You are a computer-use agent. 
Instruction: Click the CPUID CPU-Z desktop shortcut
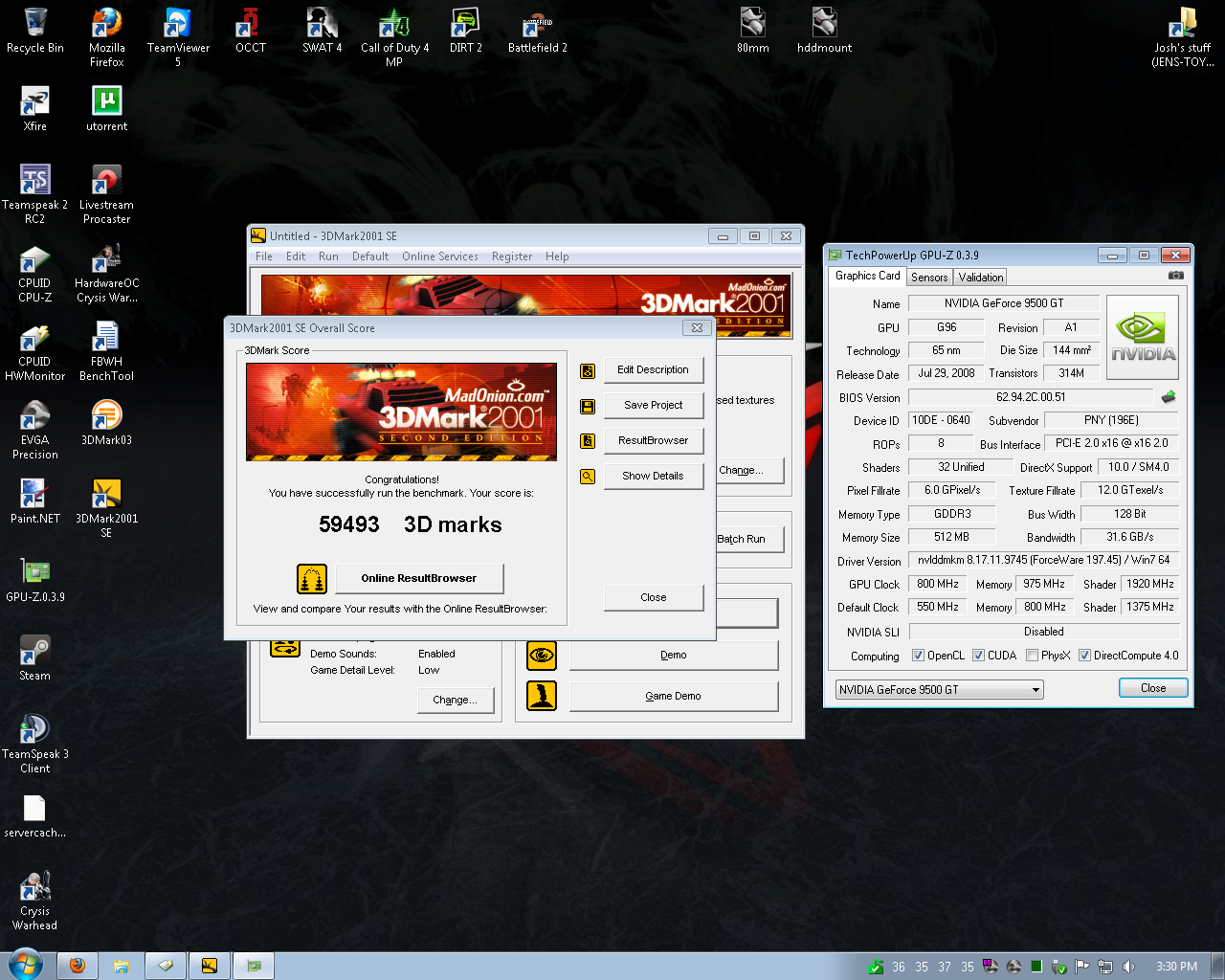tap(35, 273)
